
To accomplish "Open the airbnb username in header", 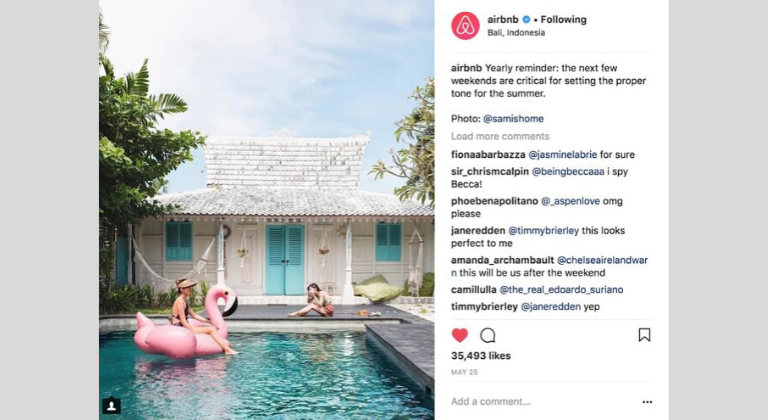I will [503, 20].
